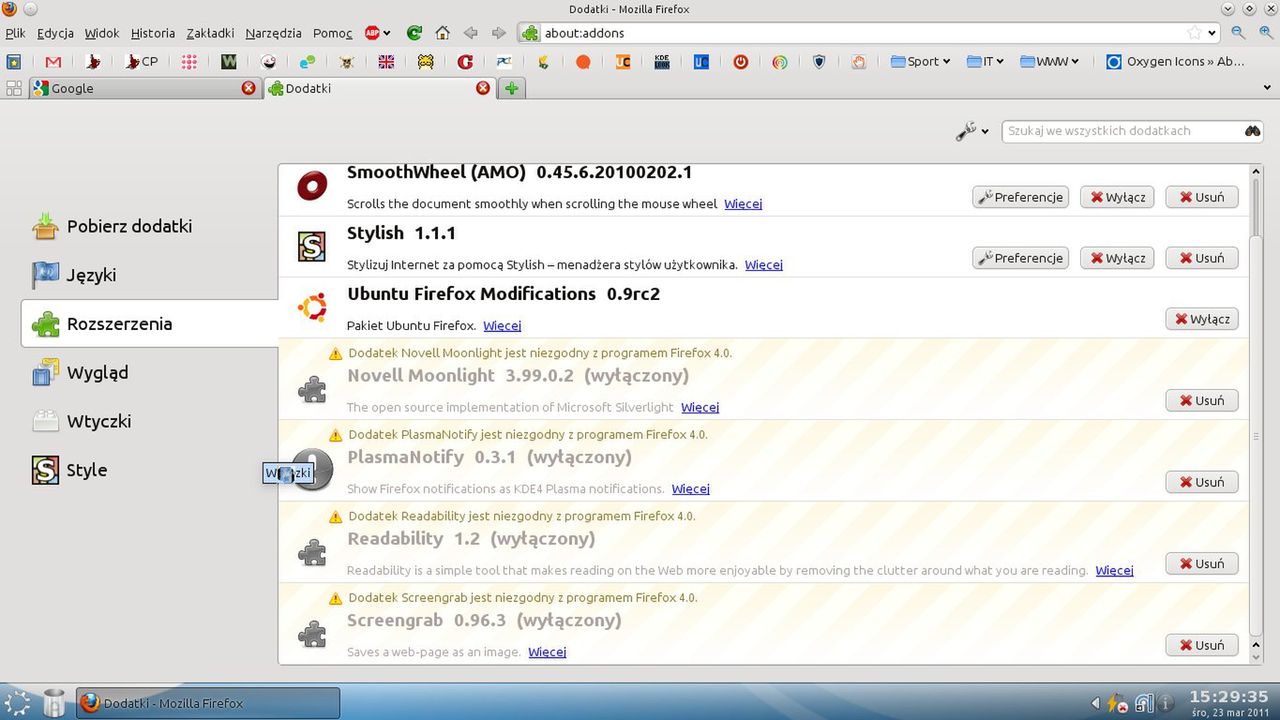The image size is (1280, 720).
Task: Open the Historia menu
Action: [x=152, y=33]
